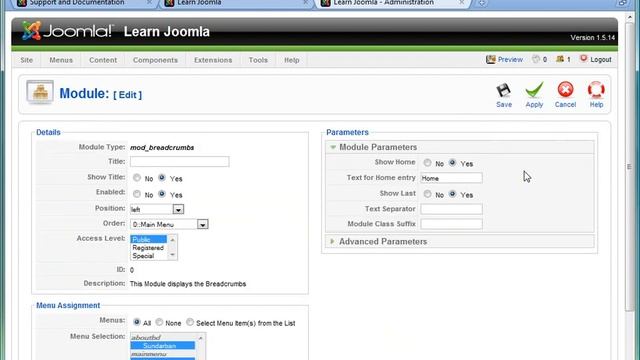
Task: Click the up arrow of Menu Selection list
Action: [200, 338]
